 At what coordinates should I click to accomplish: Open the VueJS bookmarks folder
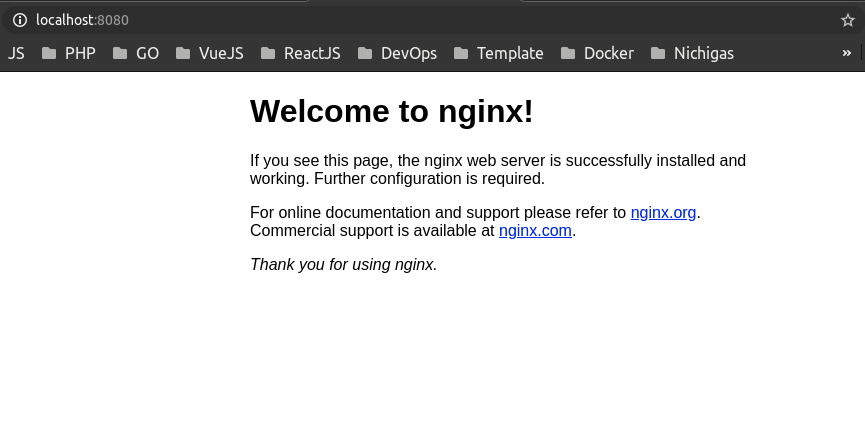click(x=210, y=54)
